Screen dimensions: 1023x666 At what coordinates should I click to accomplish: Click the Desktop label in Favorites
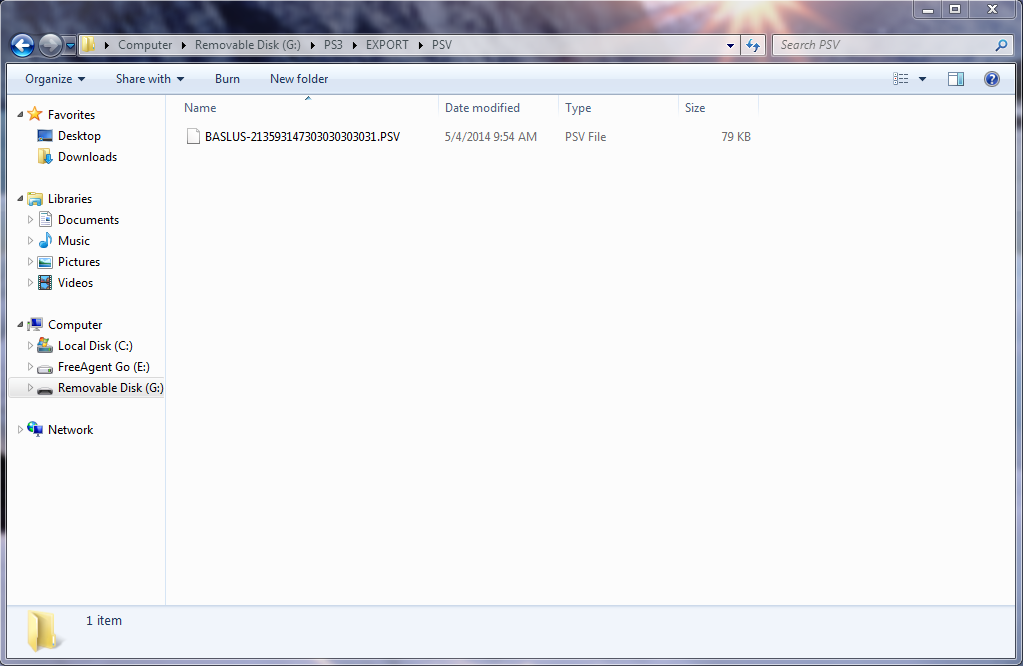point(79,136)
